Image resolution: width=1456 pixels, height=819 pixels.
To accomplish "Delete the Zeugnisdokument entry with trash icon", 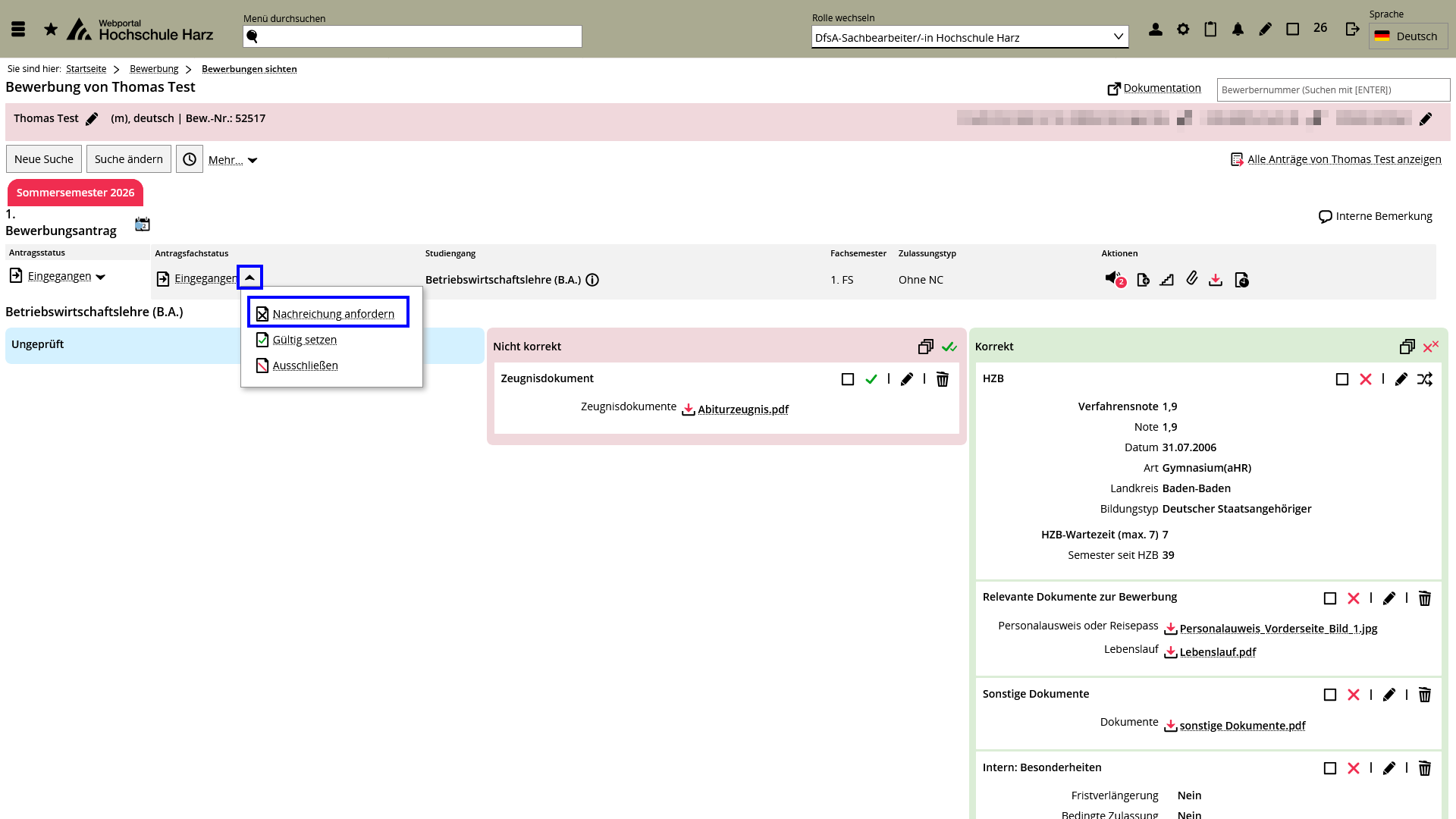I will click(x=943, y=379).
